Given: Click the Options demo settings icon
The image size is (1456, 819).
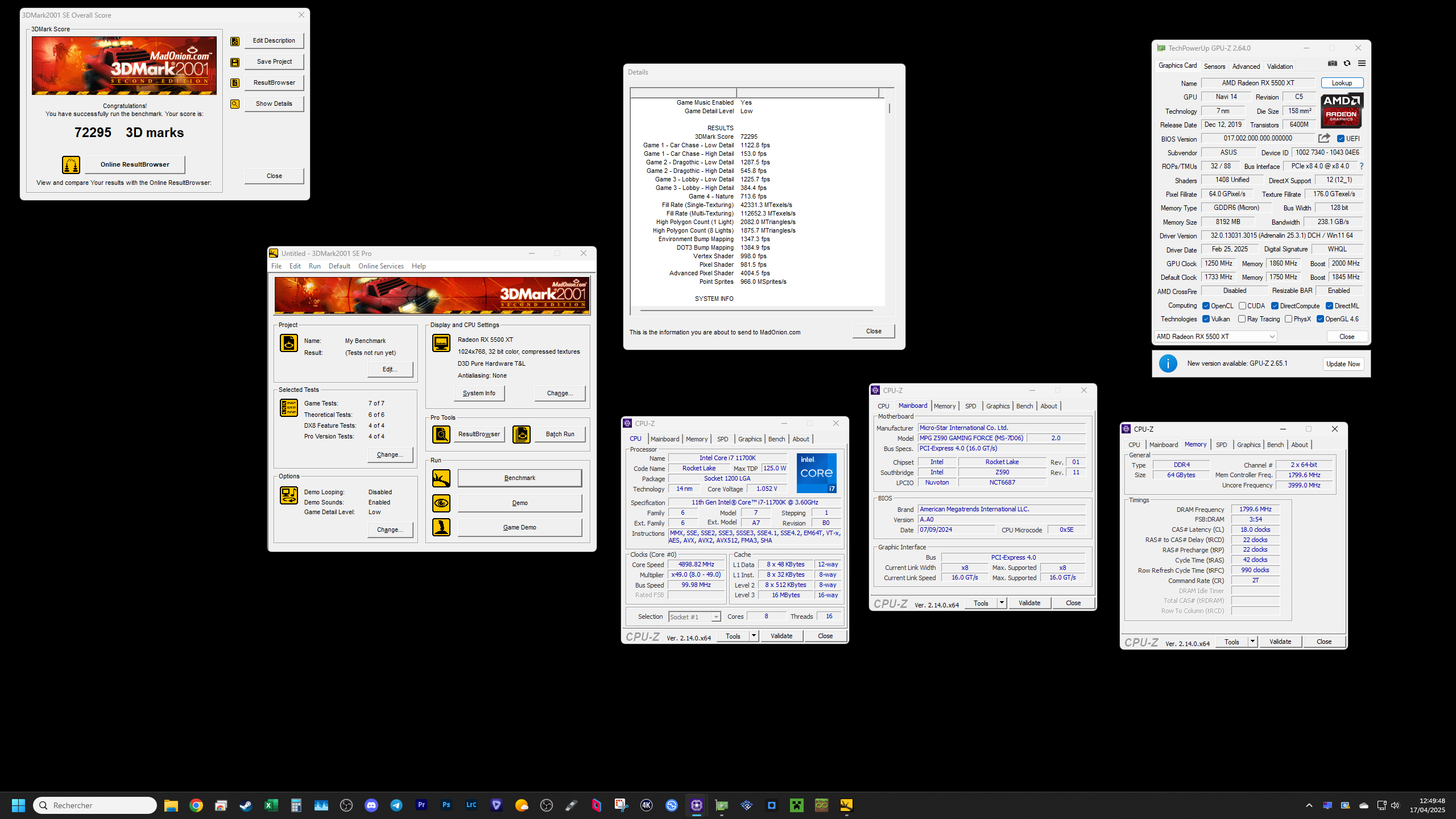Looking at the screenshot, I should click(289, 495).
